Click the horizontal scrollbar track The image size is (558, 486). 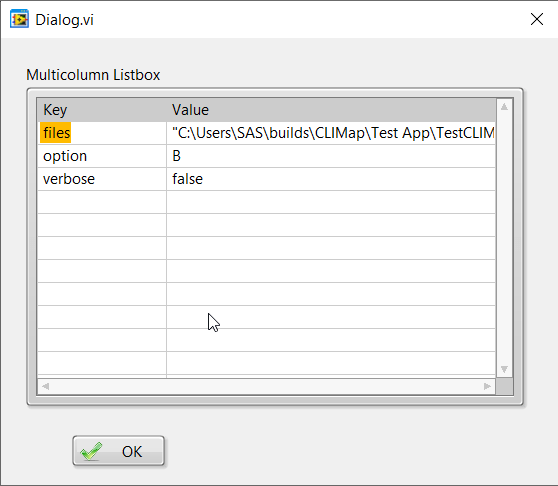(267, 386)
